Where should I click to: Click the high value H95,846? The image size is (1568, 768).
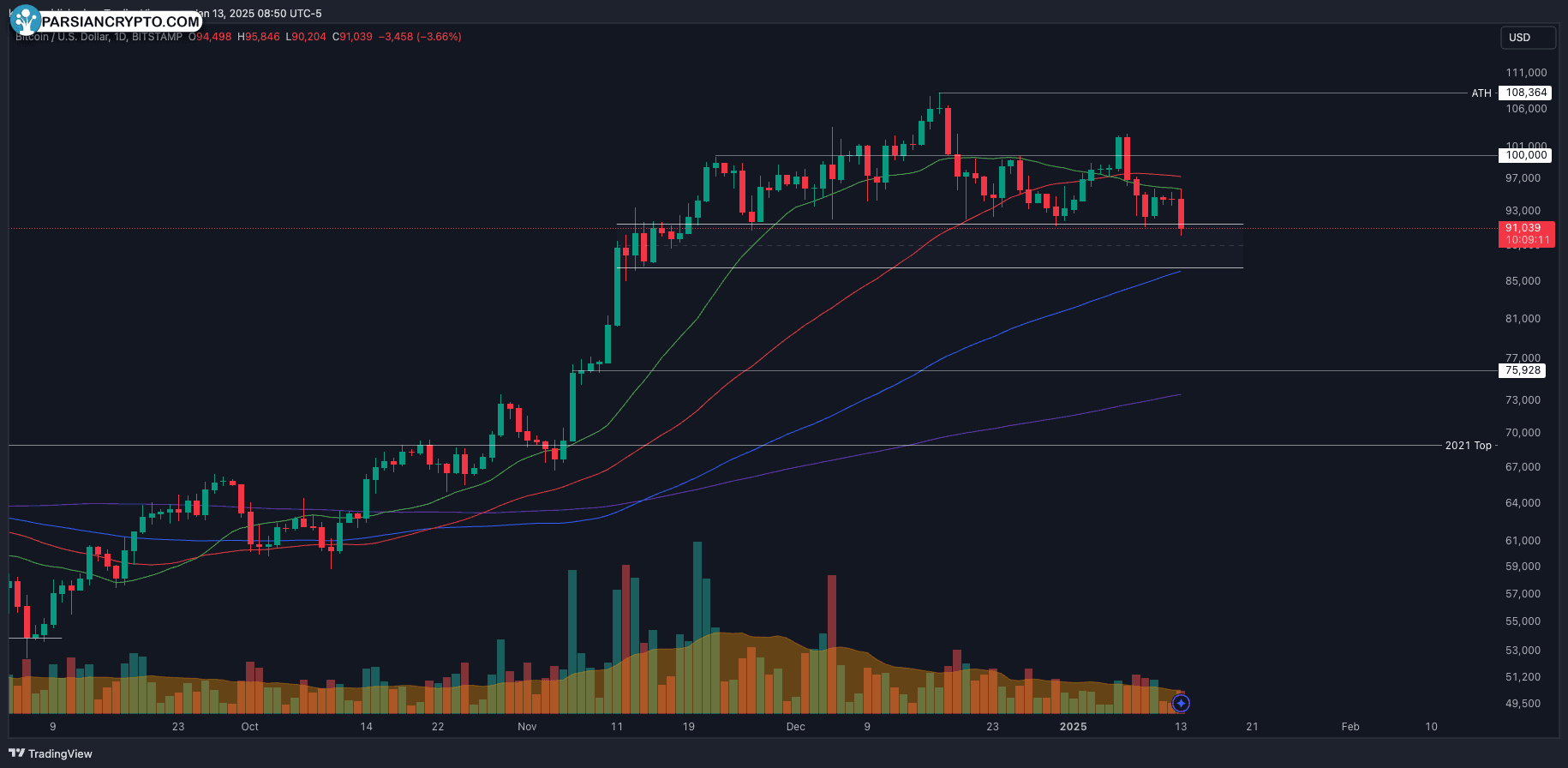coord(258,37)
